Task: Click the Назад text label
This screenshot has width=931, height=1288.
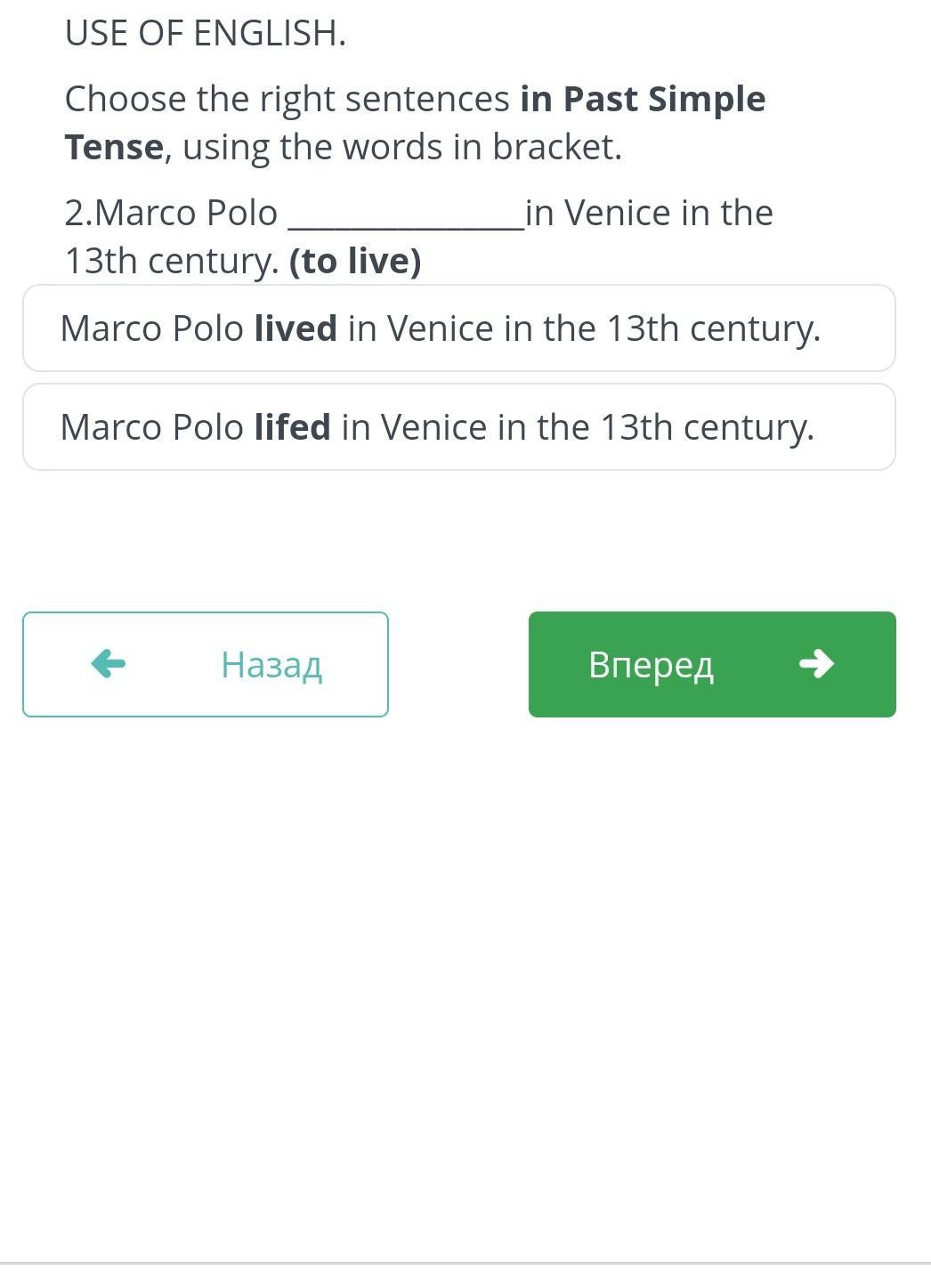Action: tap(271, 665)
